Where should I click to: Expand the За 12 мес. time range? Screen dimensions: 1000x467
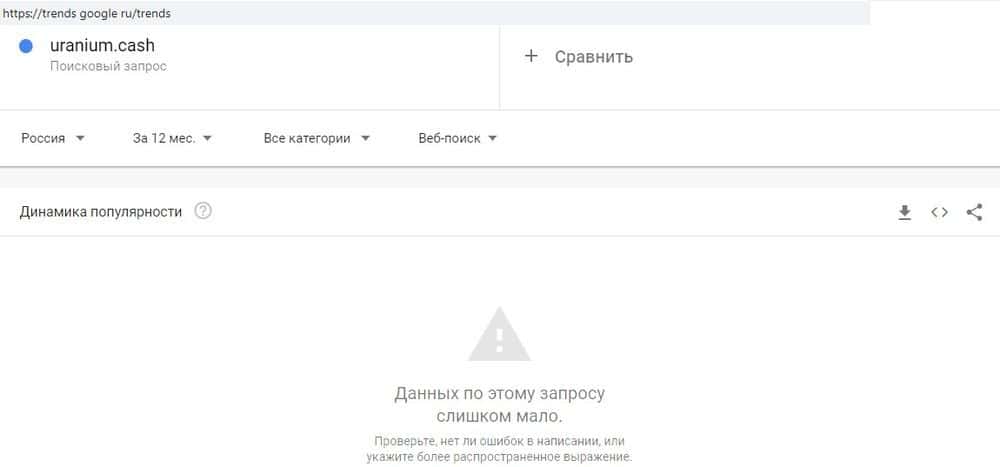(172, 138)
